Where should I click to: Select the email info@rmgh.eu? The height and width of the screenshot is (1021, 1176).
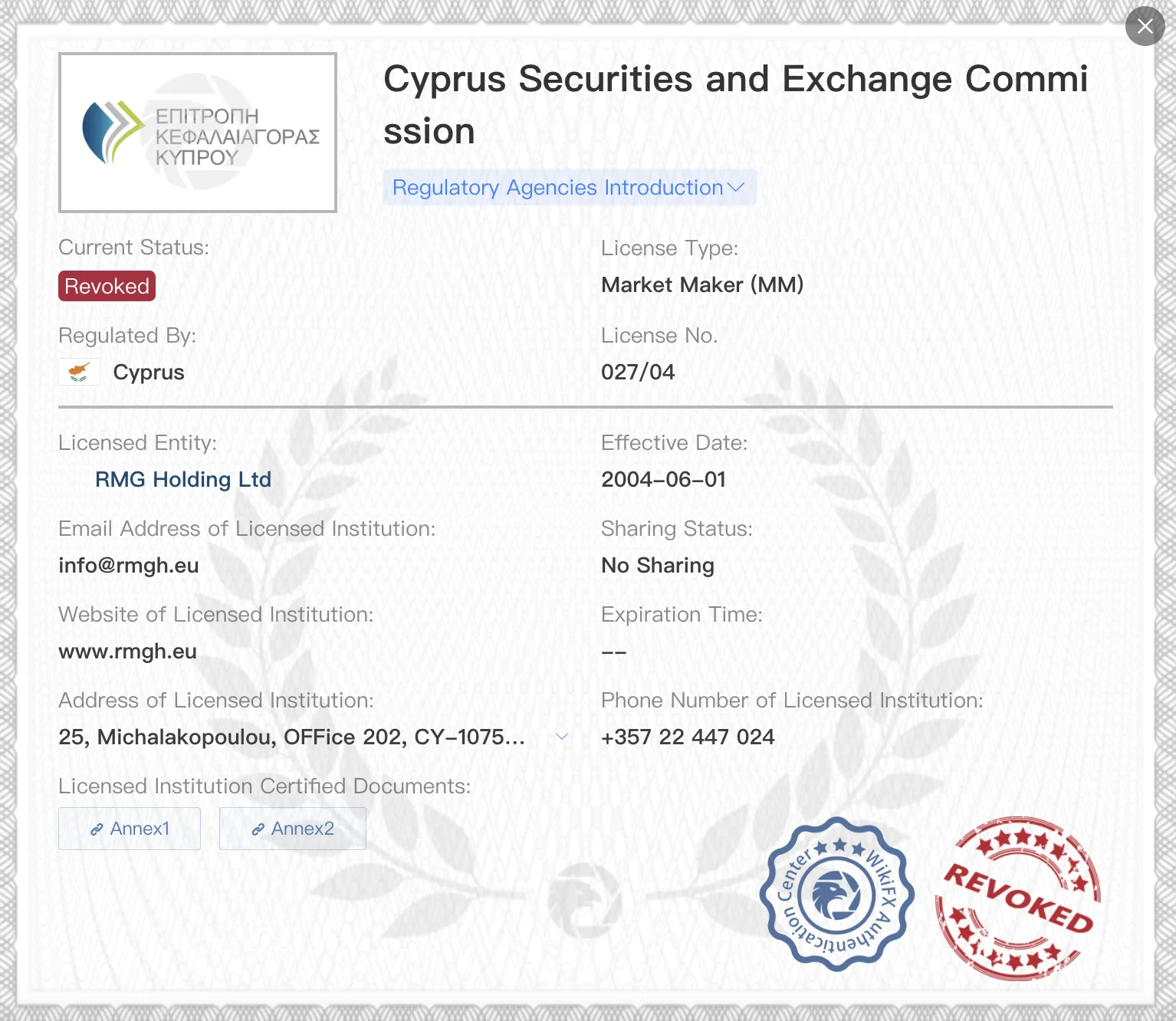click(129, 566)
